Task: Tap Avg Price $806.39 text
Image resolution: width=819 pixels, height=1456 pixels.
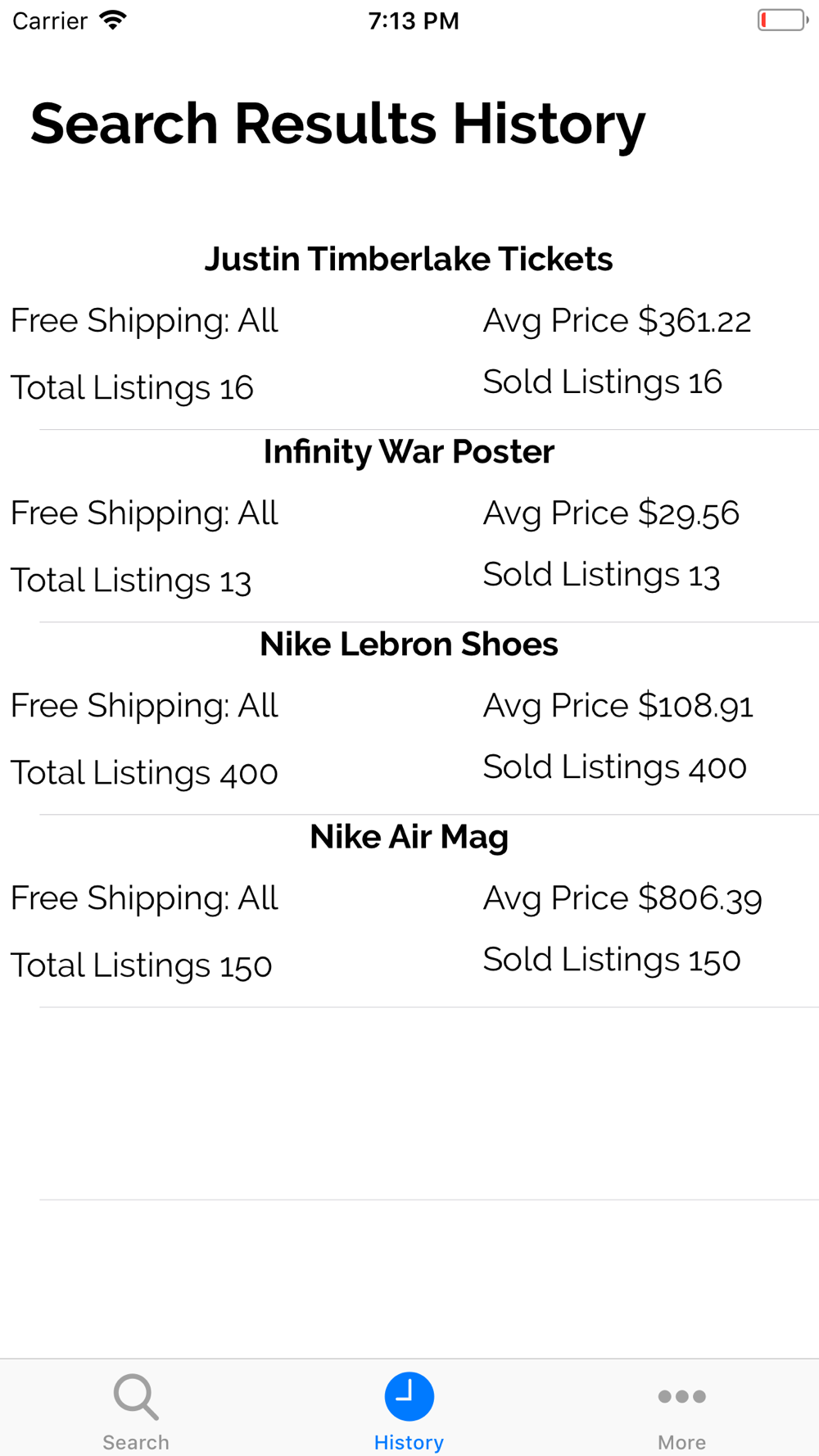Action: point(622,898)
